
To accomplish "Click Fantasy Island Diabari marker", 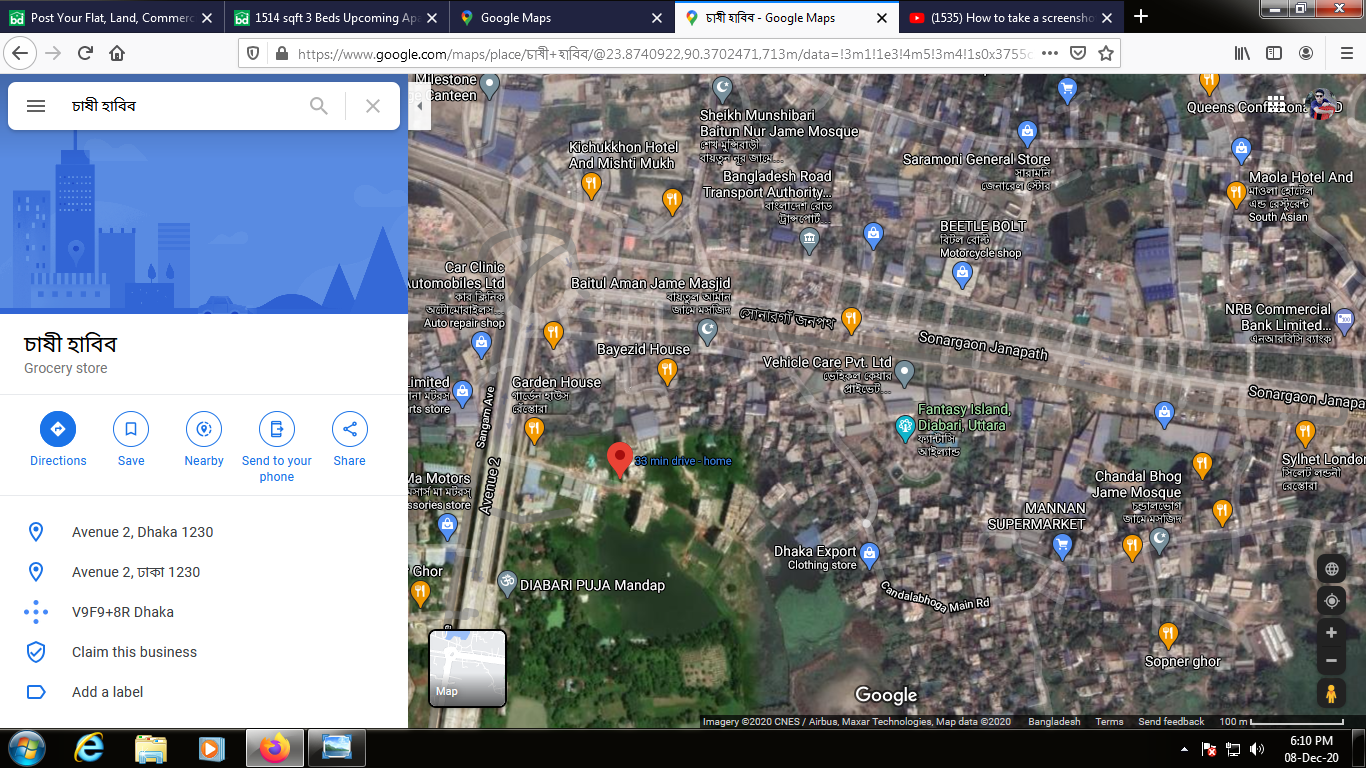I will coord(905,427).
